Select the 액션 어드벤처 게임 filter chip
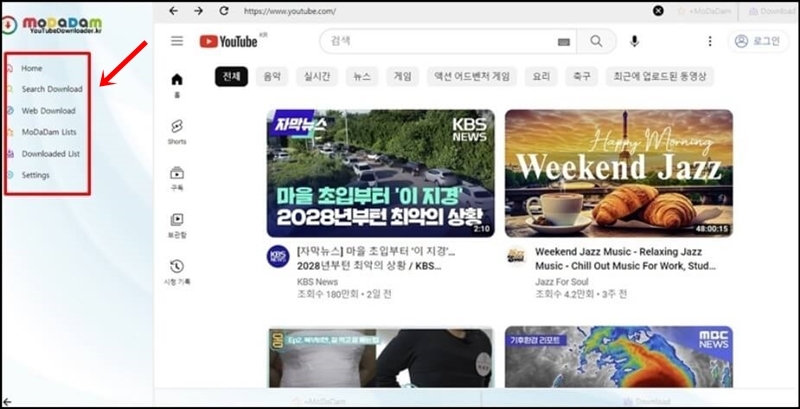 pyautogui.click(x=472, y=76)
